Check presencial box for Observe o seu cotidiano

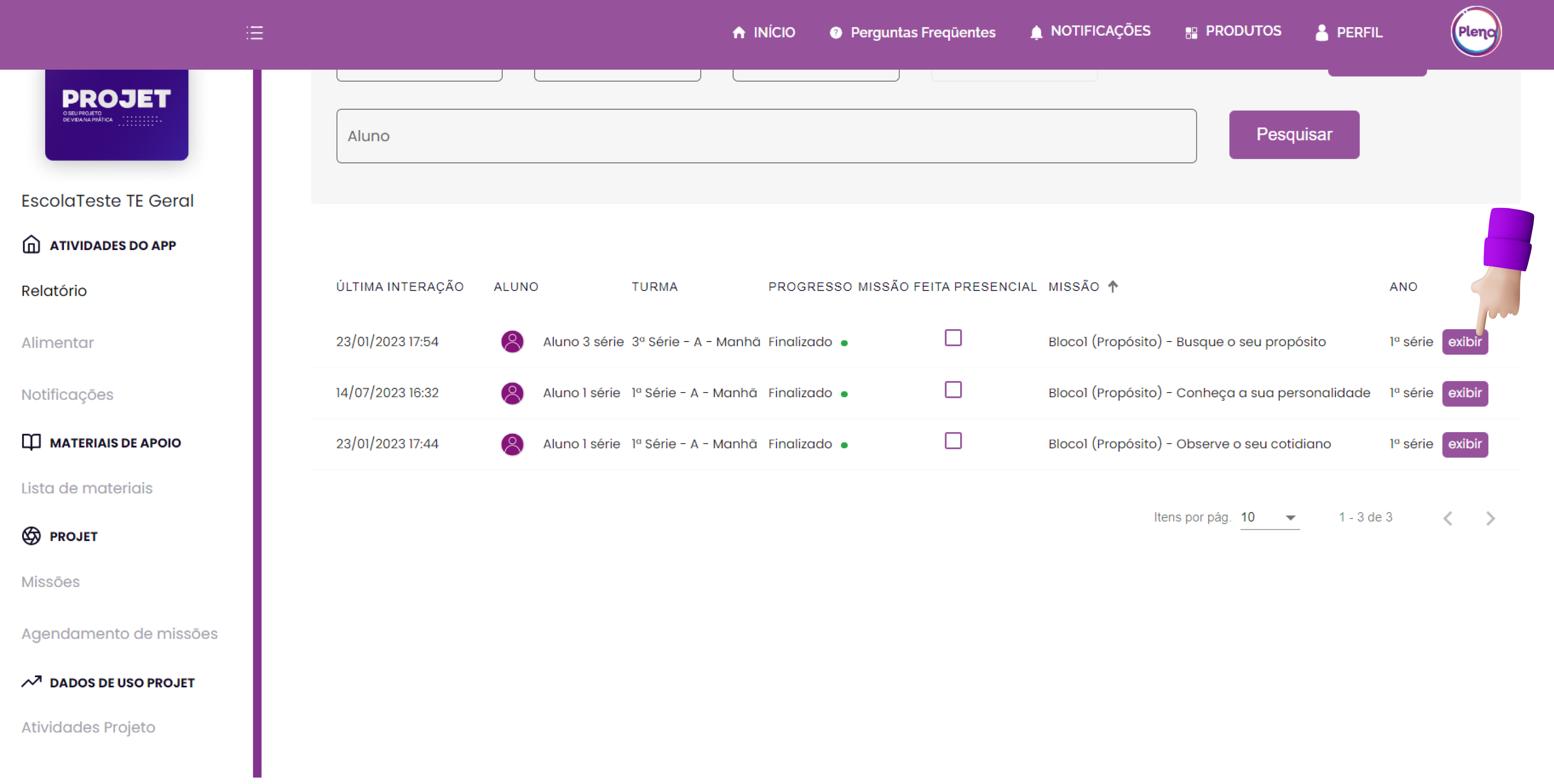tap(952, 441)
